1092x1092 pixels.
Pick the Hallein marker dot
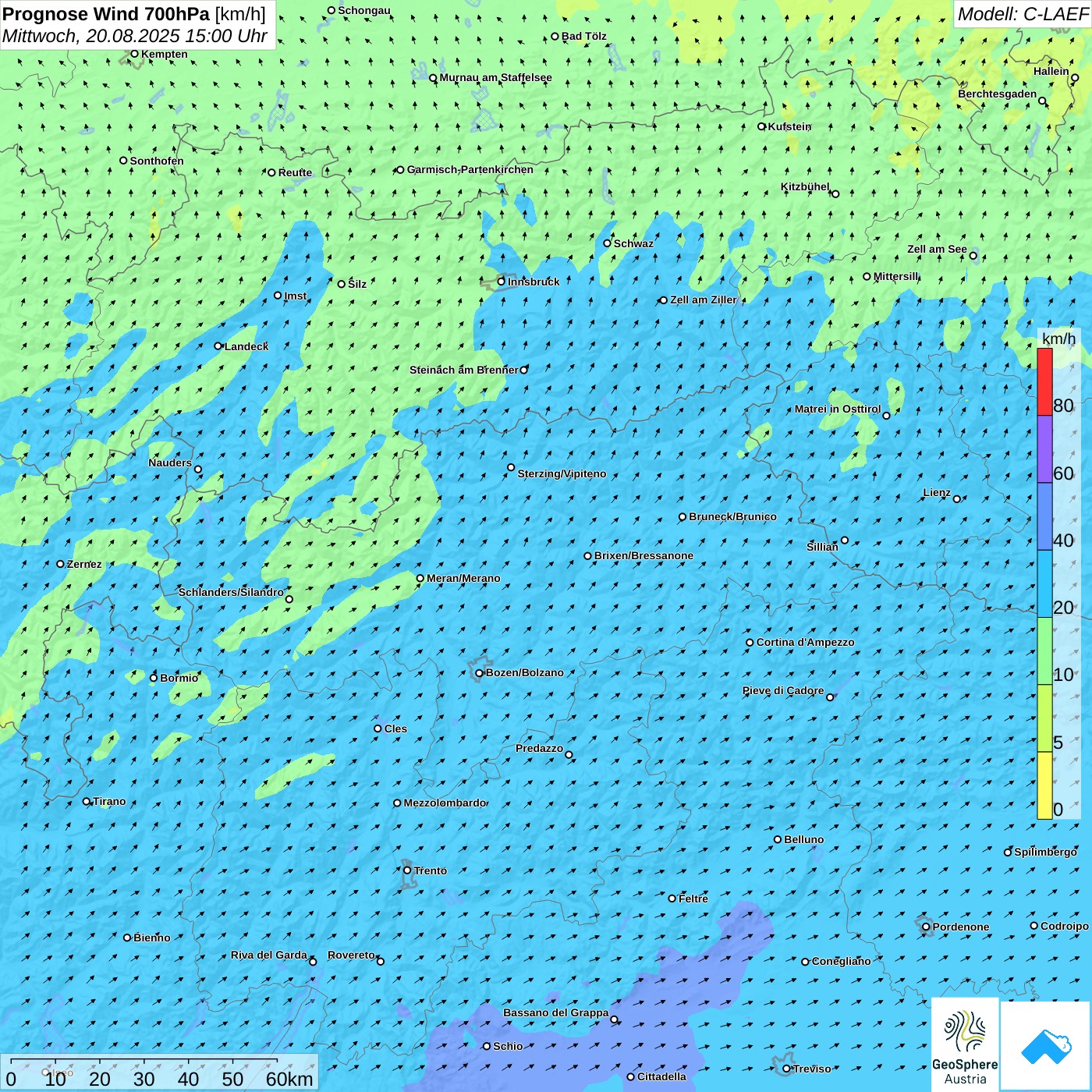pos(1075,77)
